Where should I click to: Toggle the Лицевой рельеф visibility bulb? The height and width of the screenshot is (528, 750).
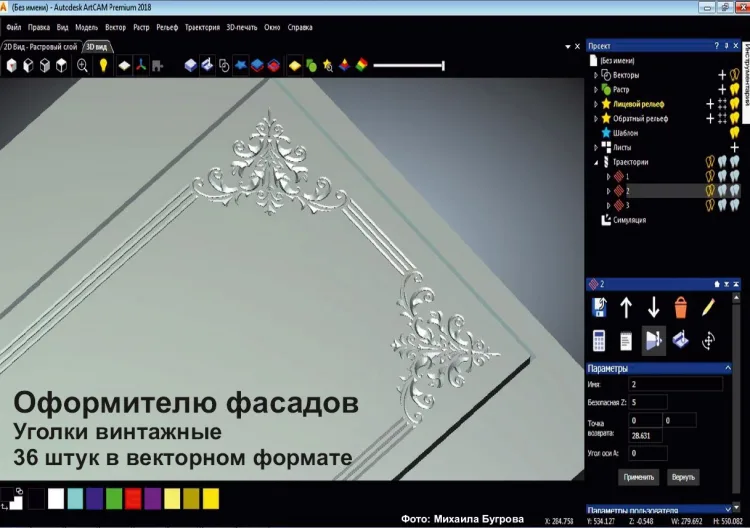[734, 104]
